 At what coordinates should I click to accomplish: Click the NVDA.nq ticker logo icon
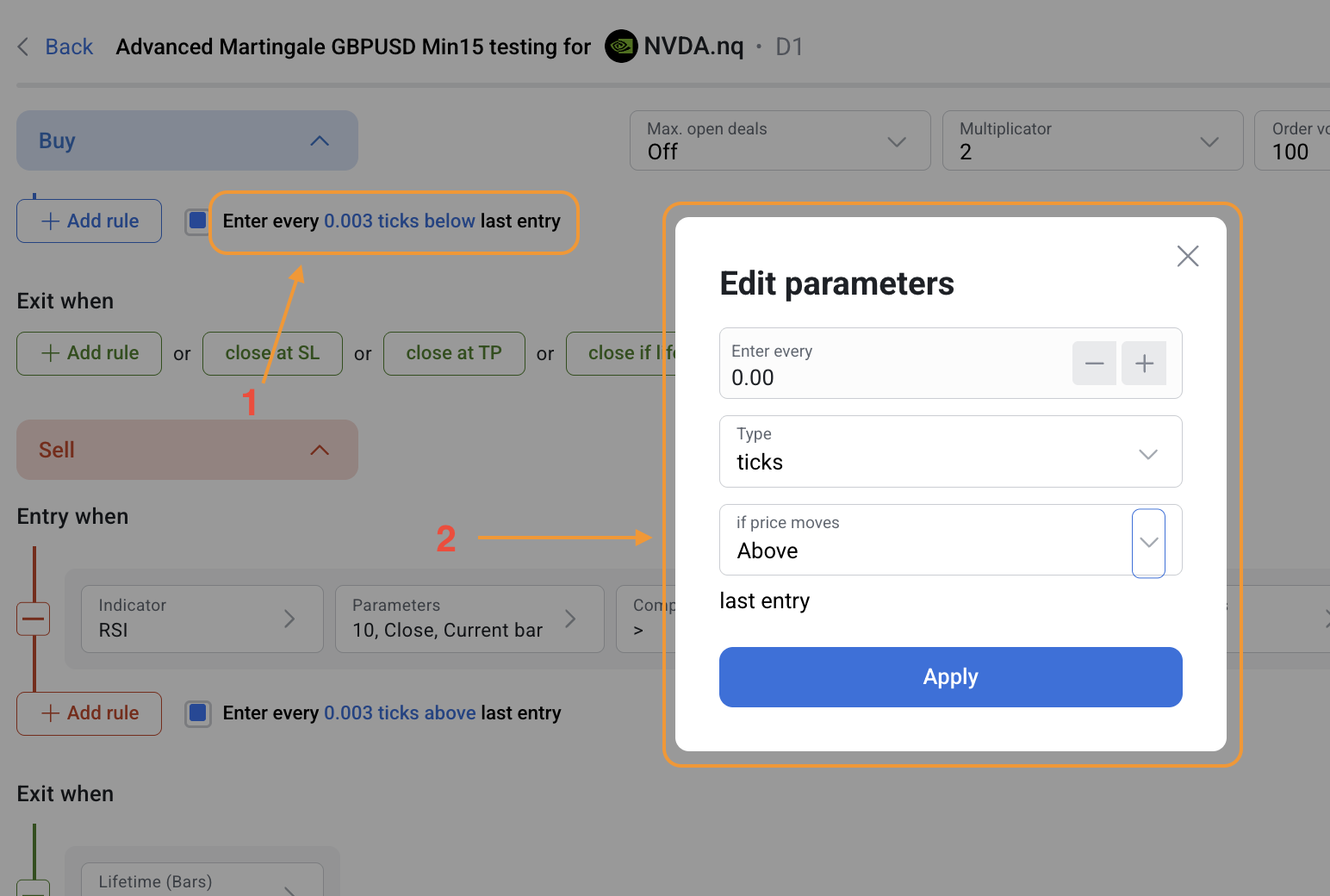[x=621, y=47]
